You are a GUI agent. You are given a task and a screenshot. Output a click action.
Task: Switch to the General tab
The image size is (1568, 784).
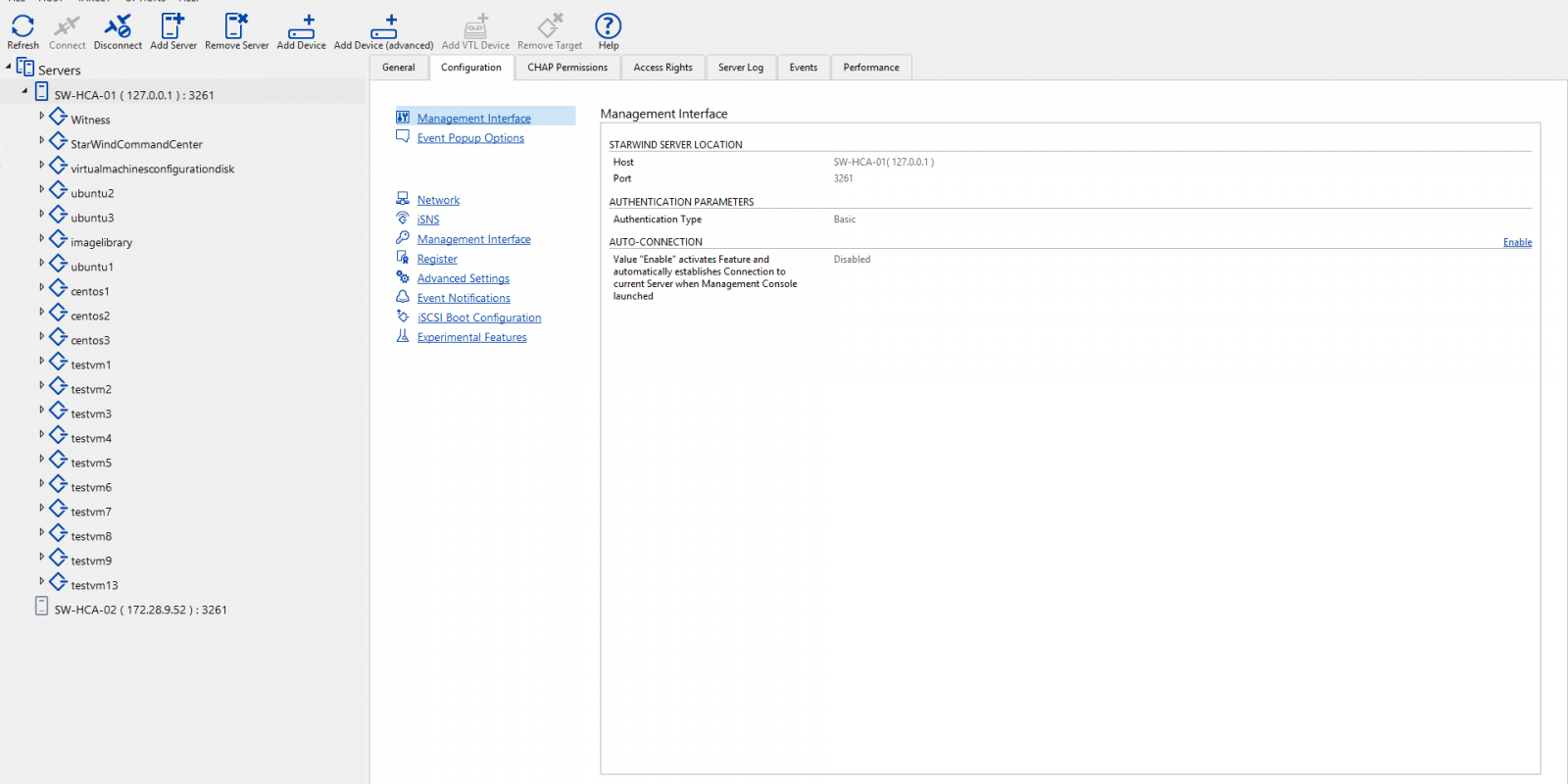(x=399, y=68)
